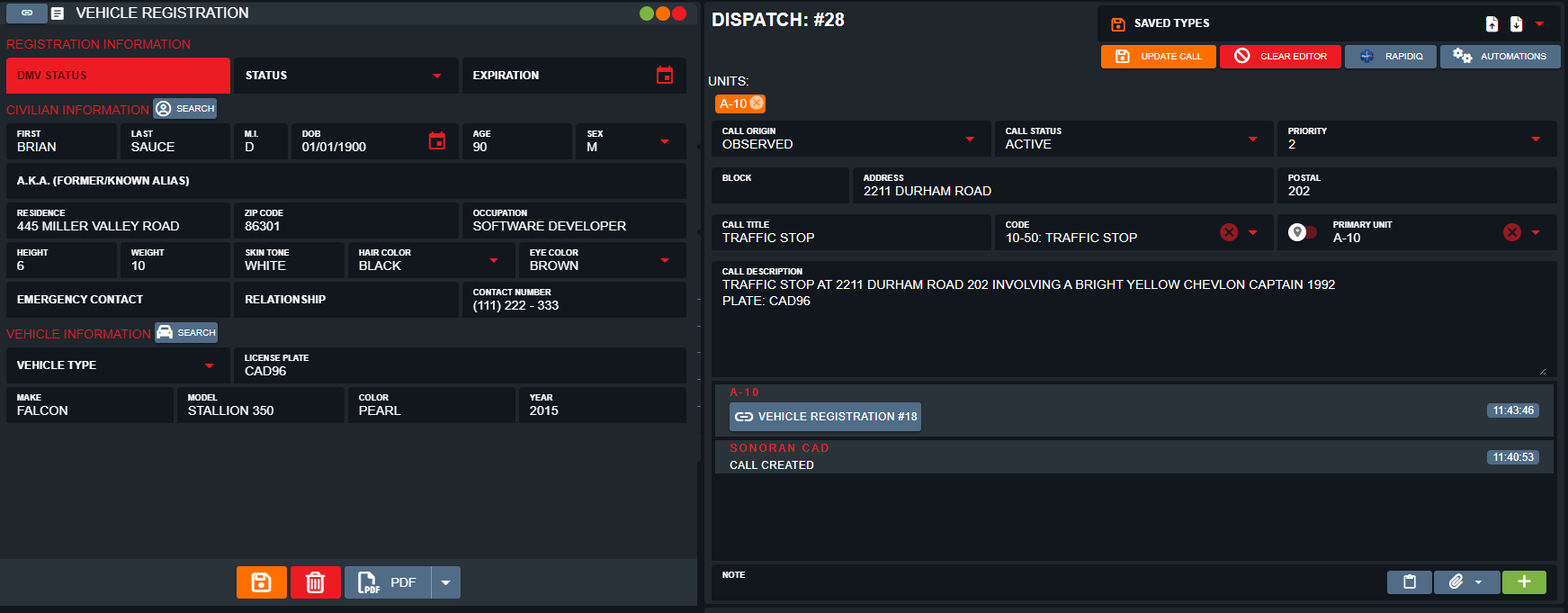Click the red trash delete icon

pyautogui.click(x=315, y=582)
